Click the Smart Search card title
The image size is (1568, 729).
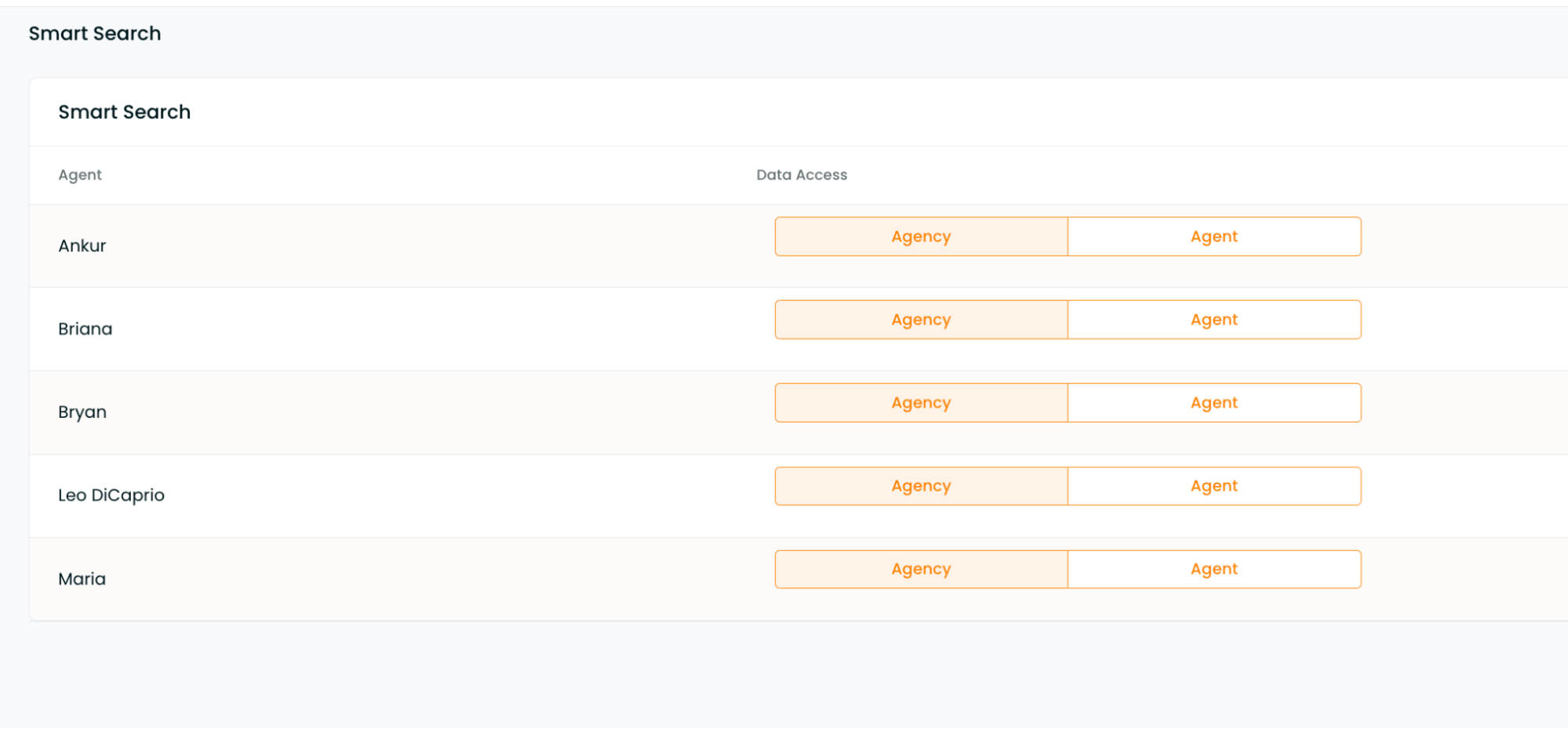click(125, 112)
